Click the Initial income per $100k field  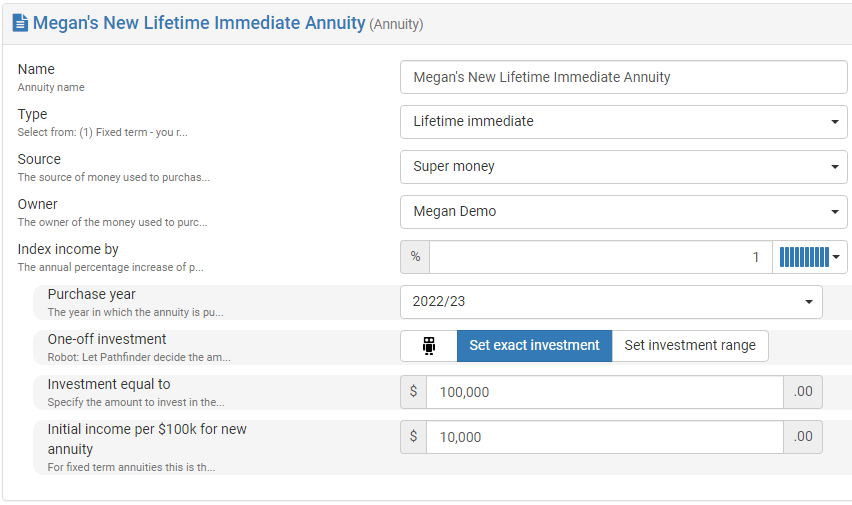click(x=604, y=437)
